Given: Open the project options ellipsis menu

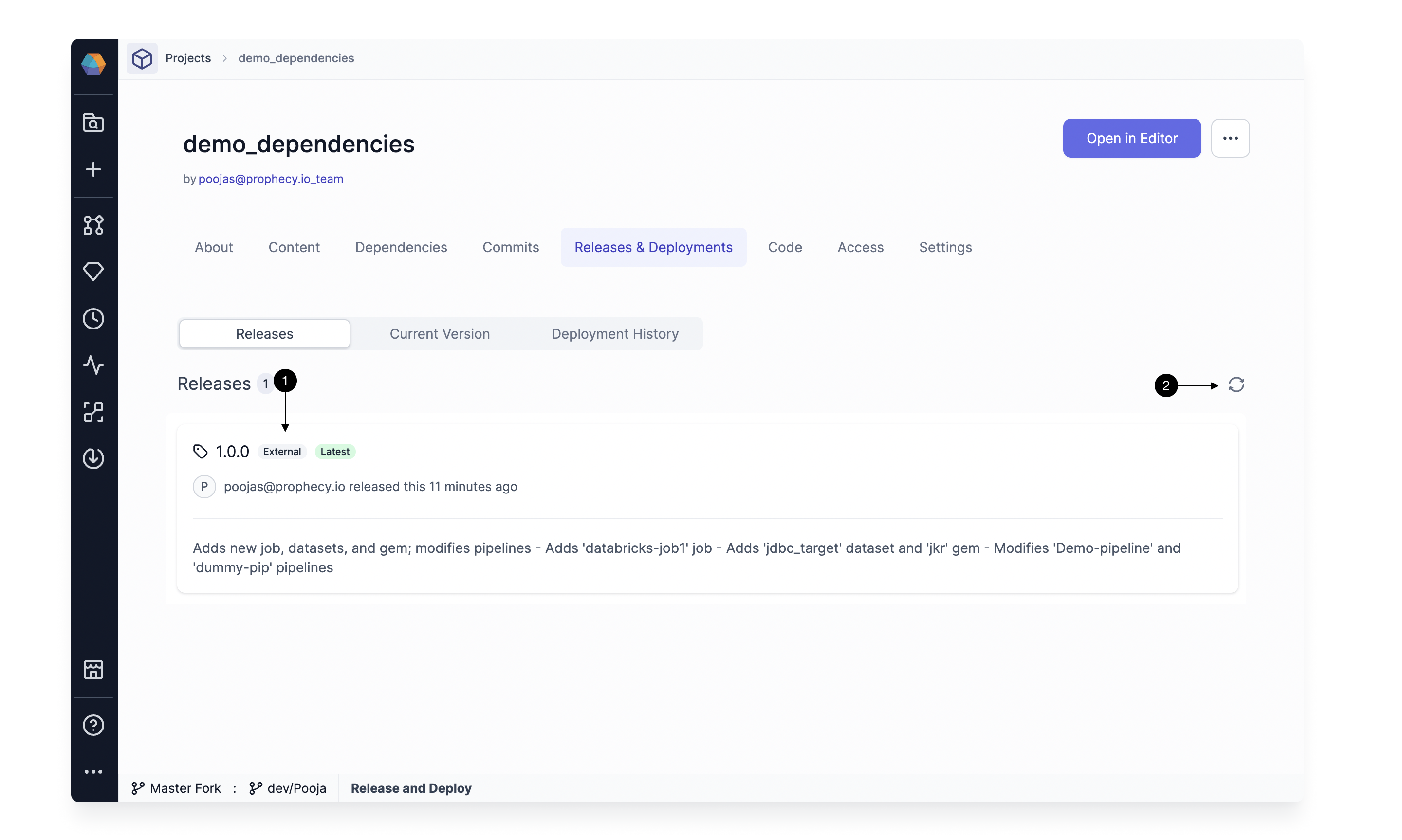Looking at the screenshot, I should [1231, 138].
